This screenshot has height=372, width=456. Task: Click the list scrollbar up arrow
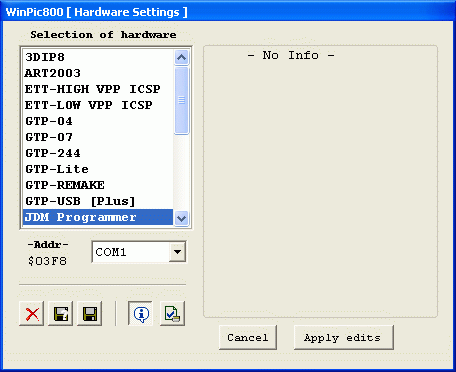coord(181,57)
